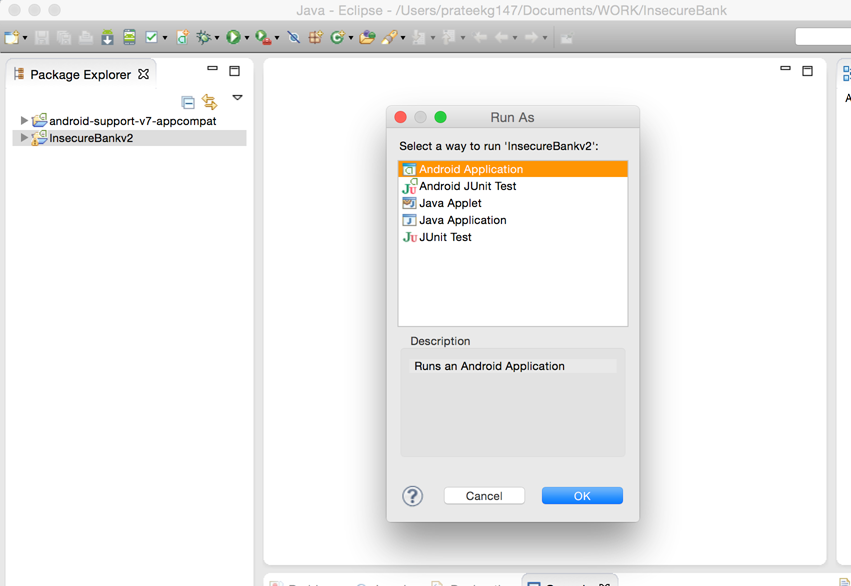Click the Help question mark icon
851x586 pixels.
tap(412, 496)
